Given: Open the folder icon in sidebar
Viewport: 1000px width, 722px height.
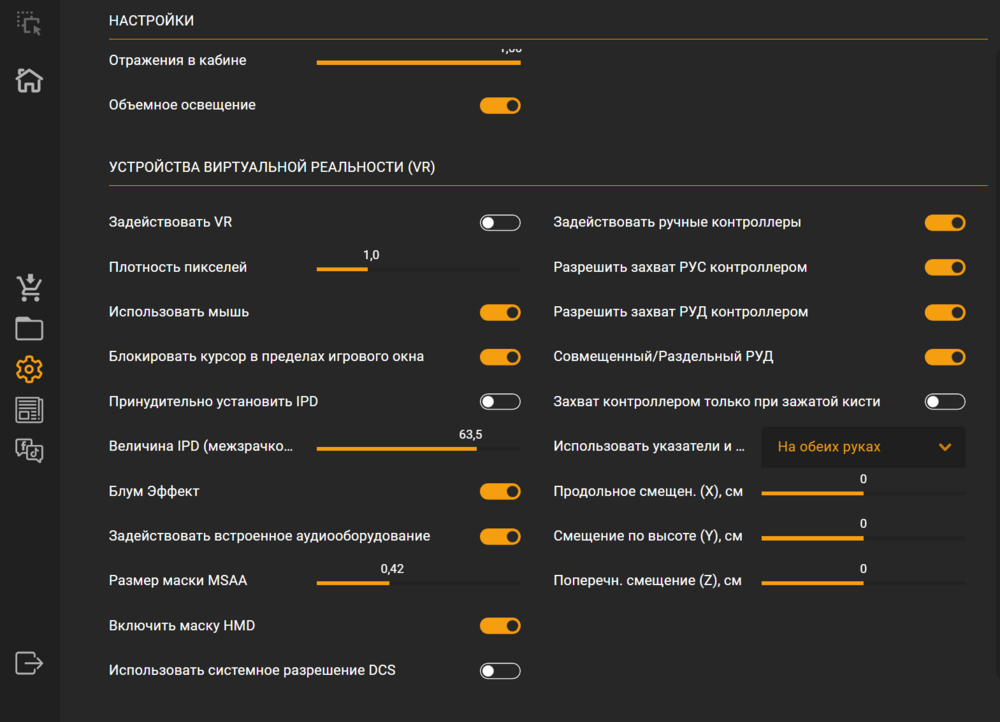Looking at the screenshot, I should [29, 329].
